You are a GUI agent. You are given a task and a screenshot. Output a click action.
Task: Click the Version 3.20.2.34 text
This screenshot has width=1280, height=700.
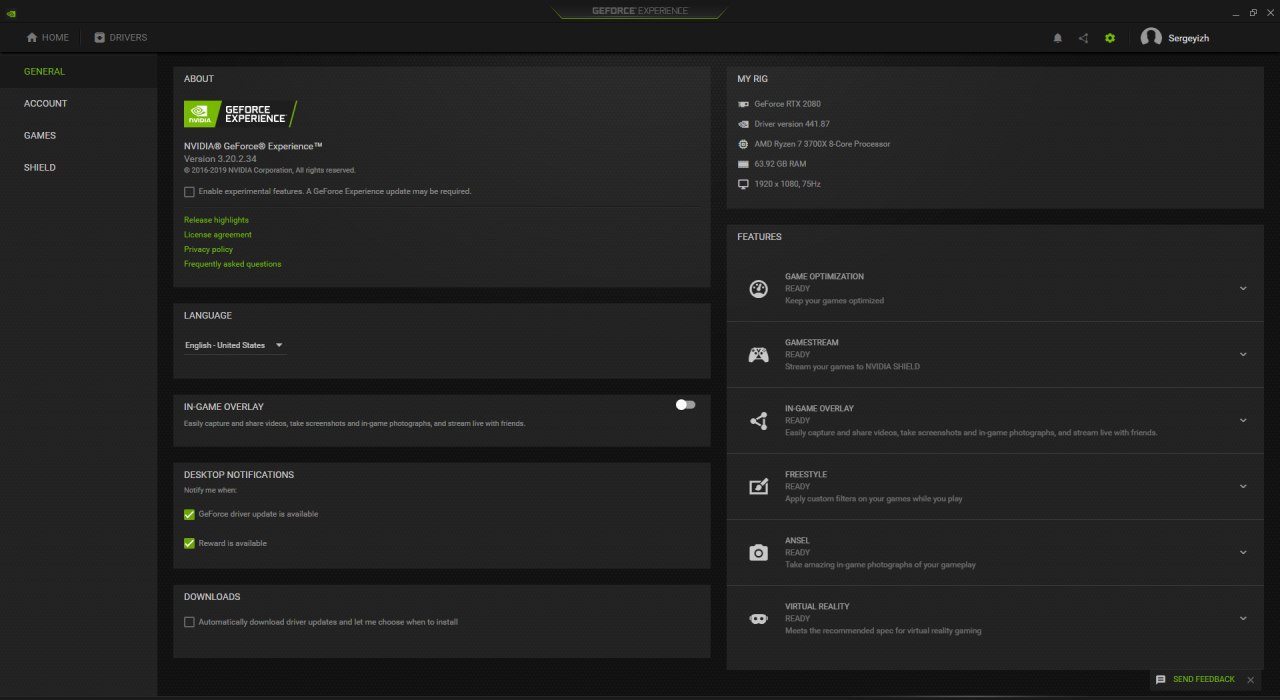click(x=220, y=159)
